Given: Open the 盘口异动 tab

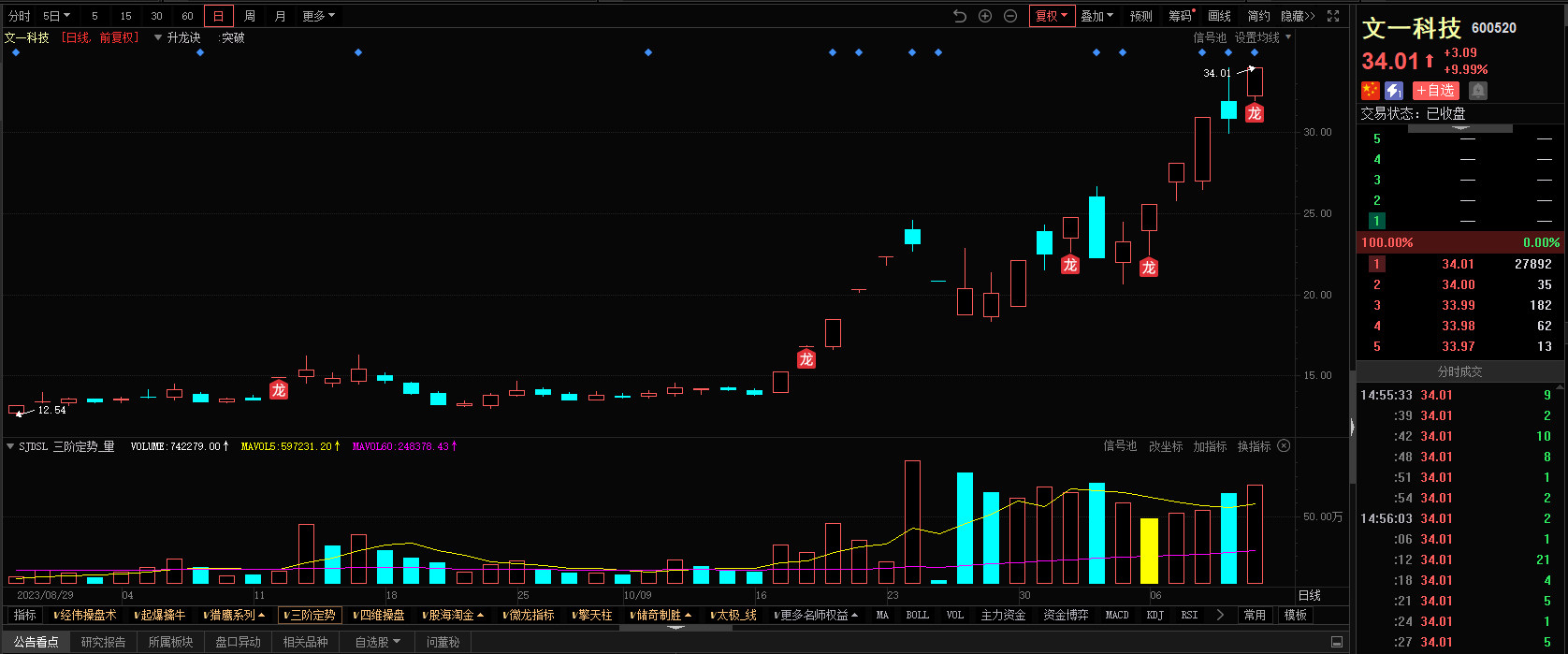Looking at the screenshot, I should (238, 642).
